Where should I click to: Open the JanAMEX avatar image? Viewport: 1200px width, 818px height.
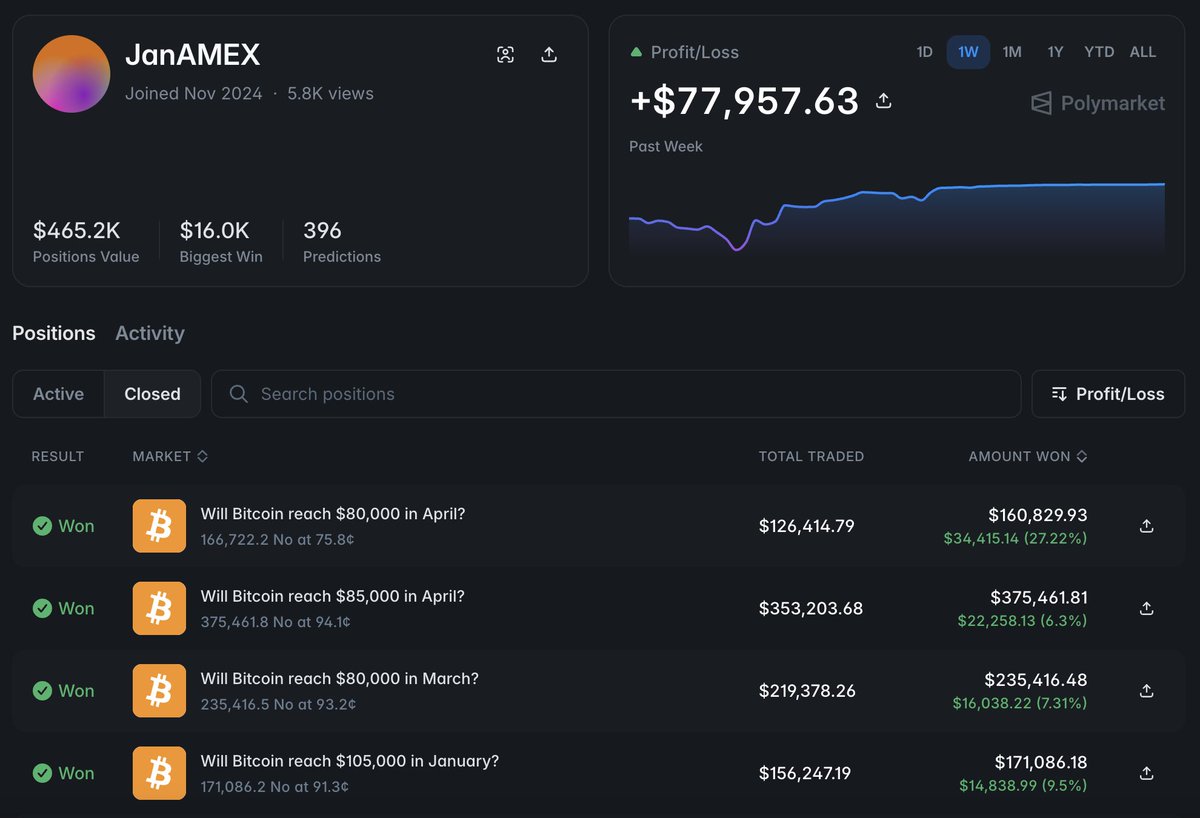(x=71, y=74)
